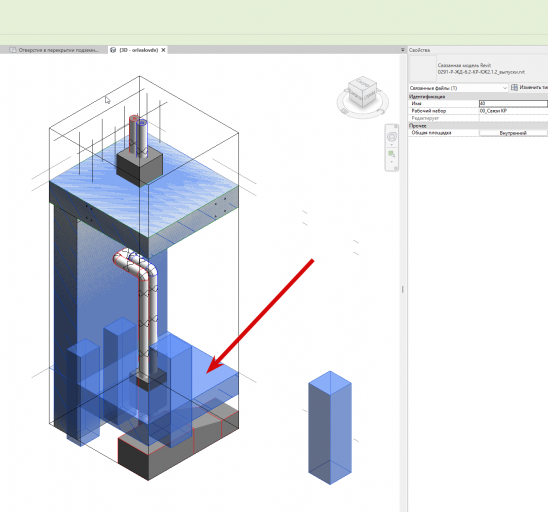This screenshot has height=512, width=548.
Task: Select the {3D - orlvalovdv} view tab
Action: click(x=138, y=50)
